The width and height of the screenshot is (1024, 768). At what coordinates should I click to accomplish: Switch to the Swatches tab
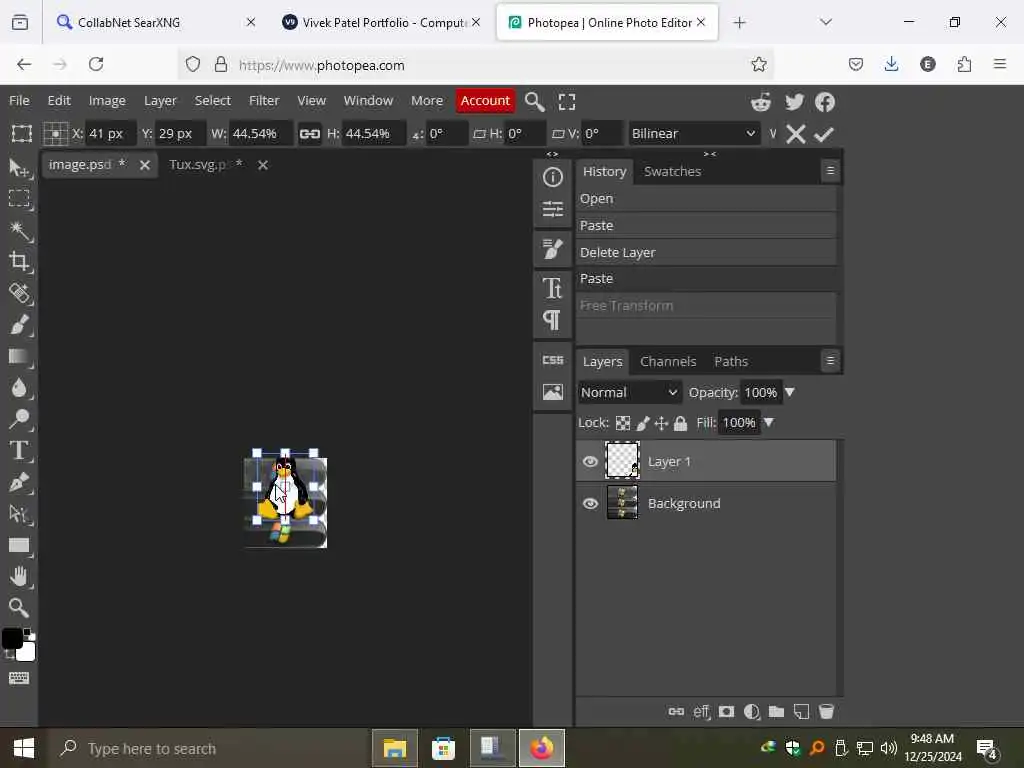click(672, 171)
